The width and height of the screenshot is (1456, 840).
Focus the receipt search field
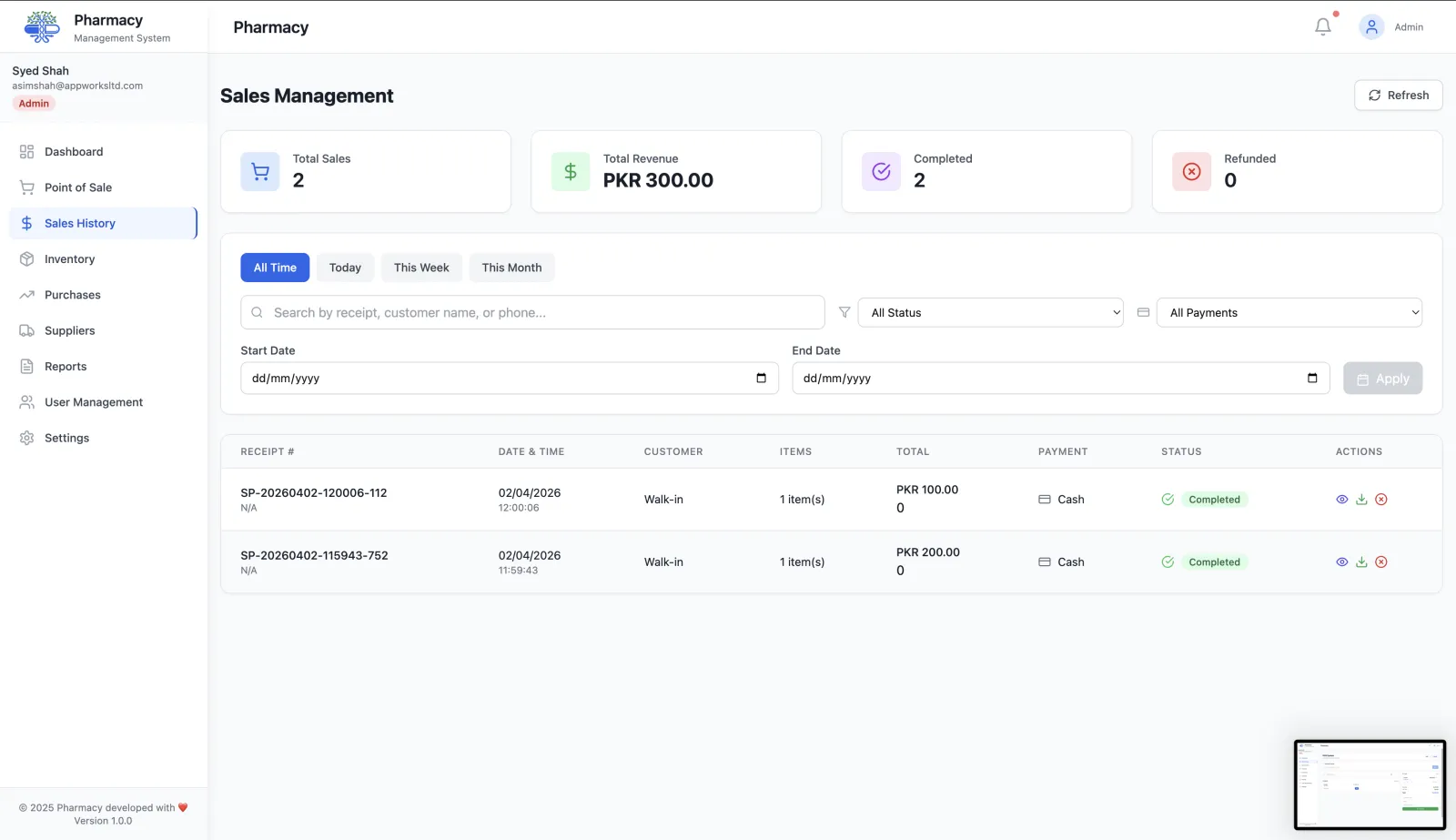532,312
